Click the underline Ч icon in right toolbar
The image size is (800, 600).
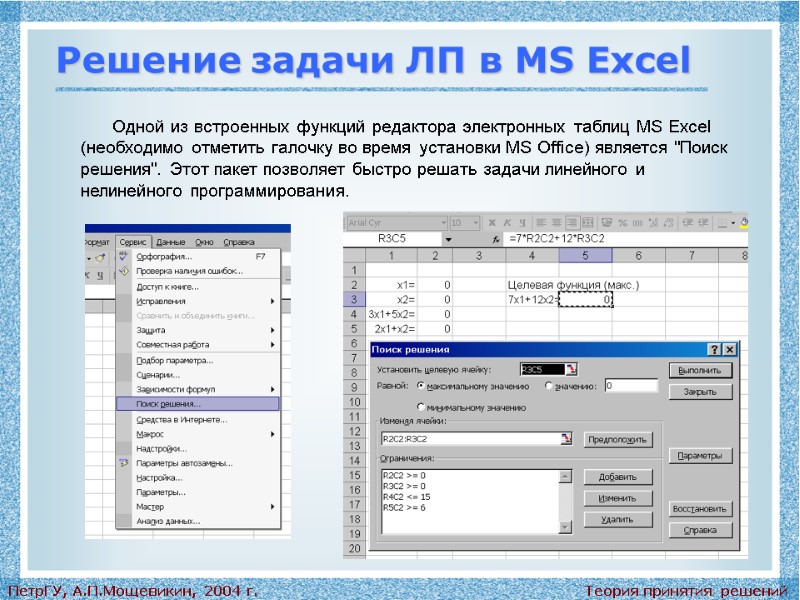coord(522,222)
